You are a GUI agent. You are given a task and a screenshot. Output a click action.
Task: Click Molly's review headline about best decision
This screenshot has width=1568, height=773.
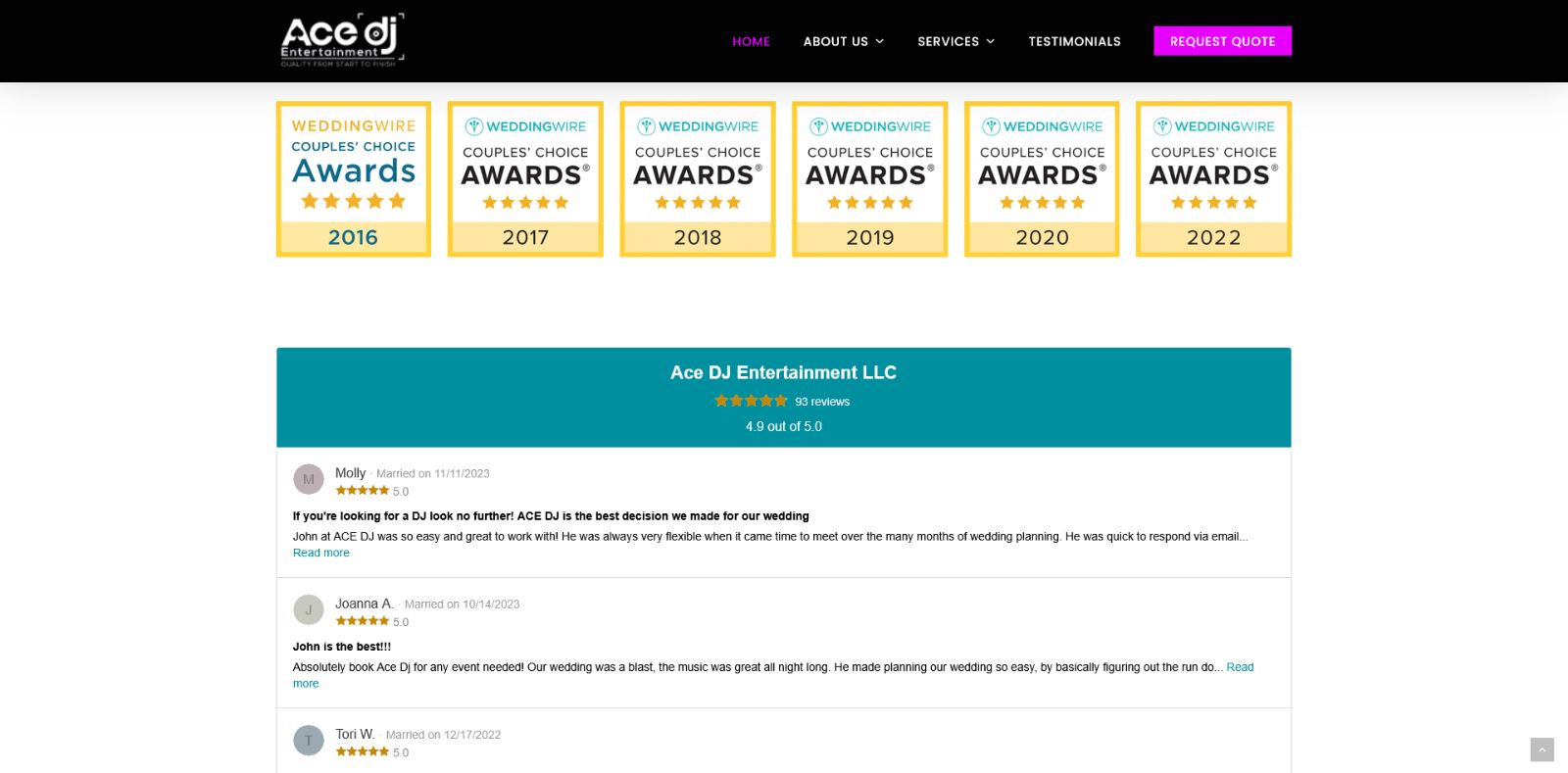point(551,516)
